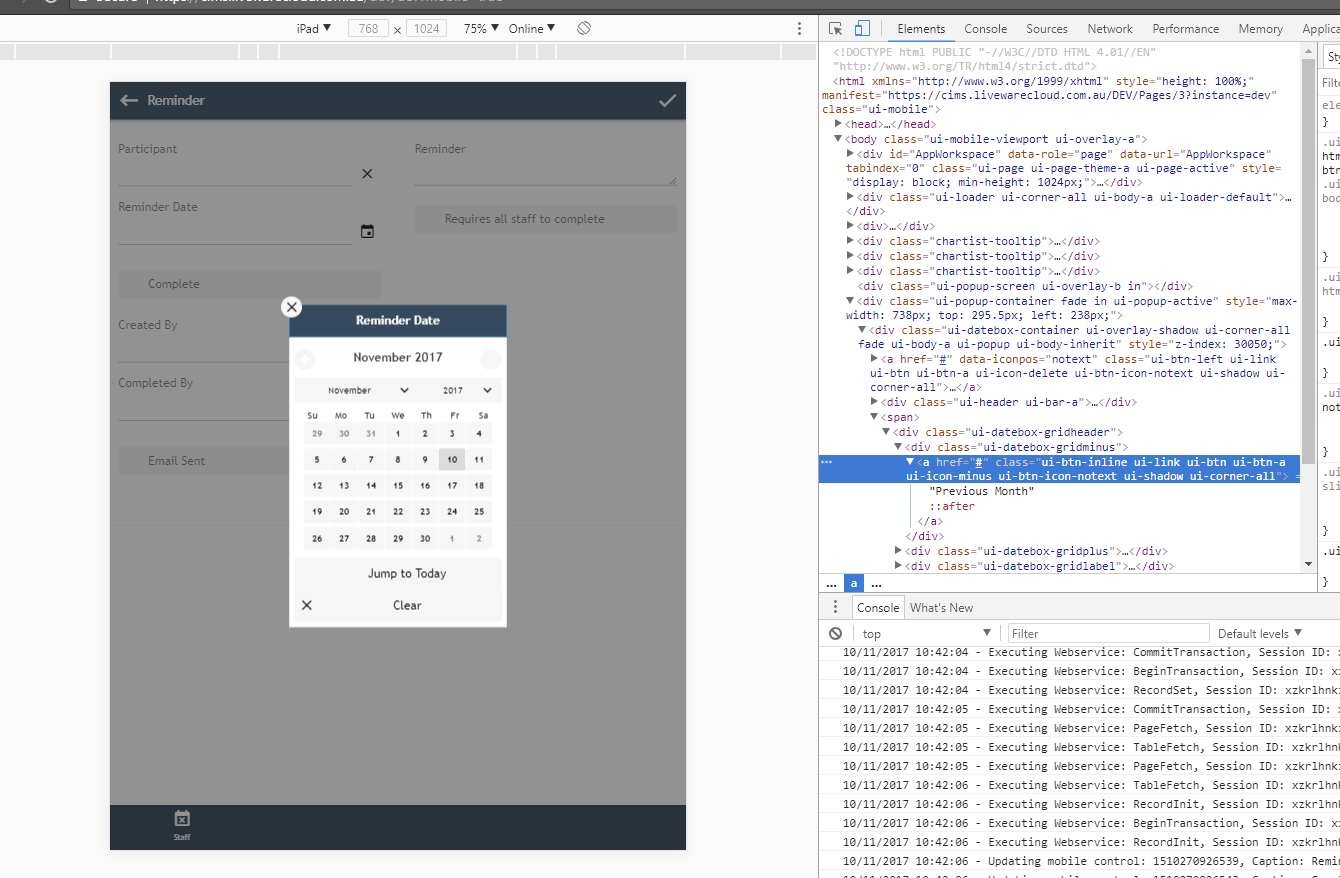Open the What's New tab
The image size is (1340, 878).
941,607
